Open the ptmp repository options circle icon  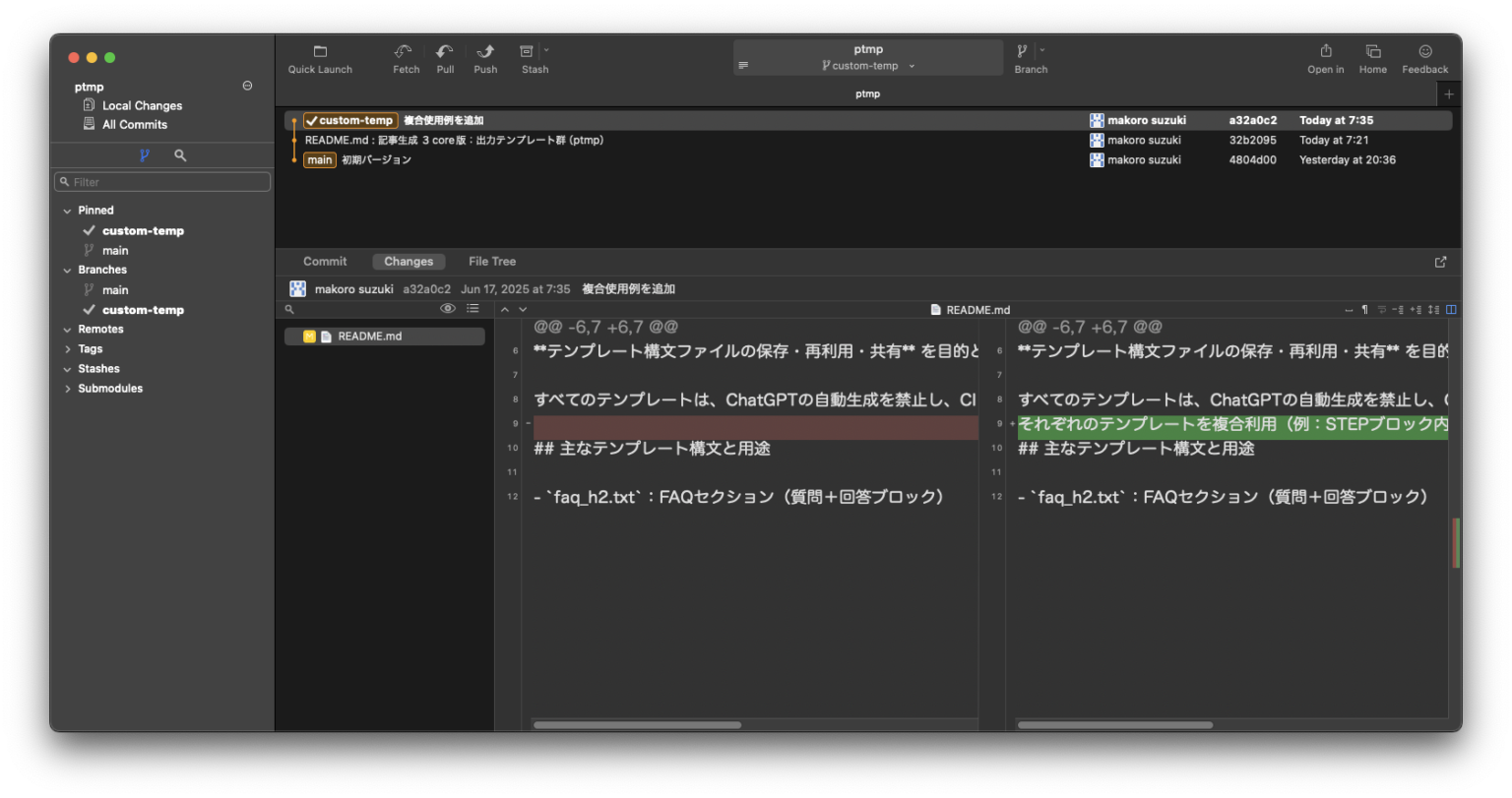pos(247,86)
